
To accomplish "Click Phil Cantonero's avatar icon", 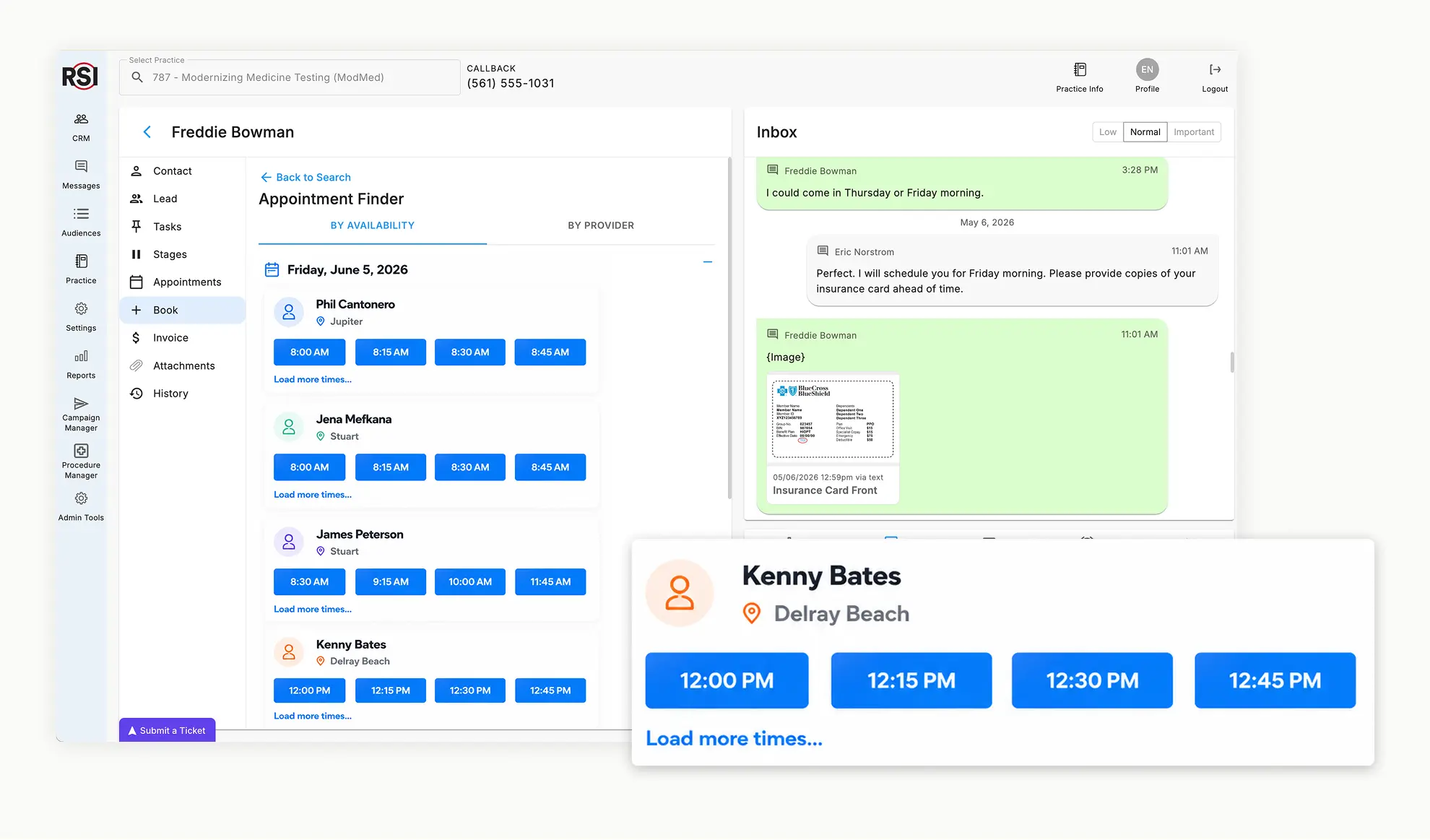I will pos(289,312).
